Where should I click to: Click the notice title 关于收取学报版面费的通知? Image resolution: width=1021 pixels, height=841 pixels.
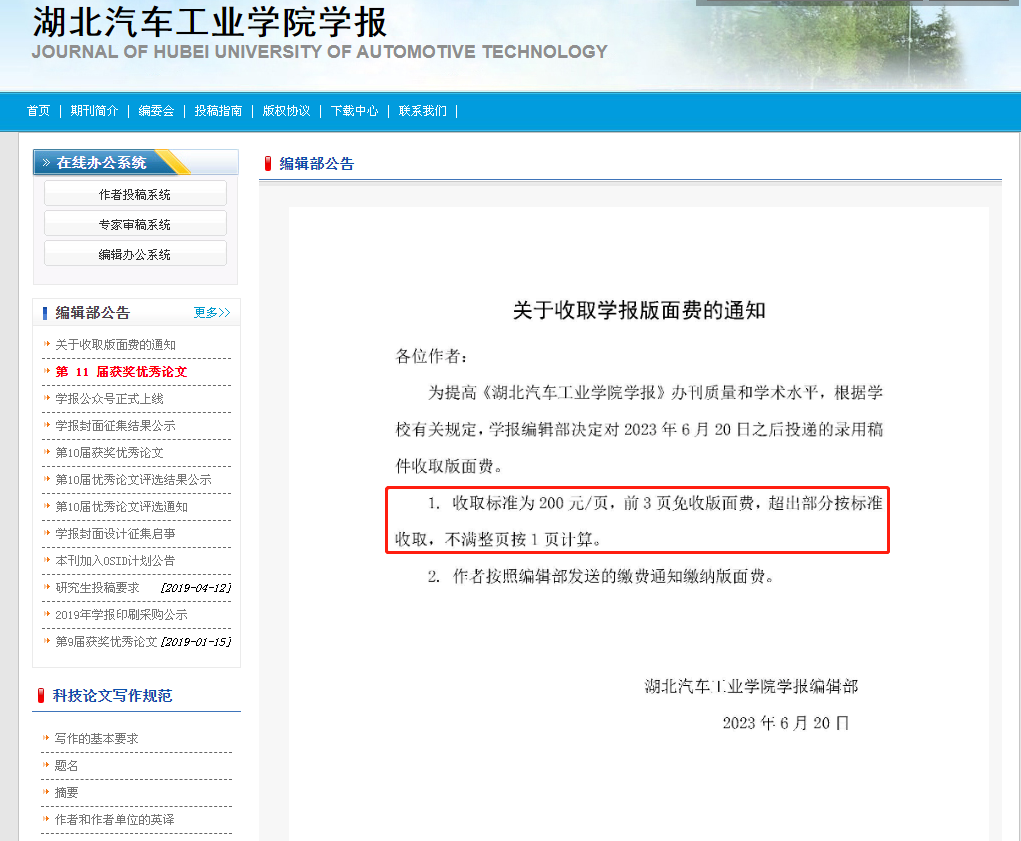pyautogui.click(x=639, y=310)
